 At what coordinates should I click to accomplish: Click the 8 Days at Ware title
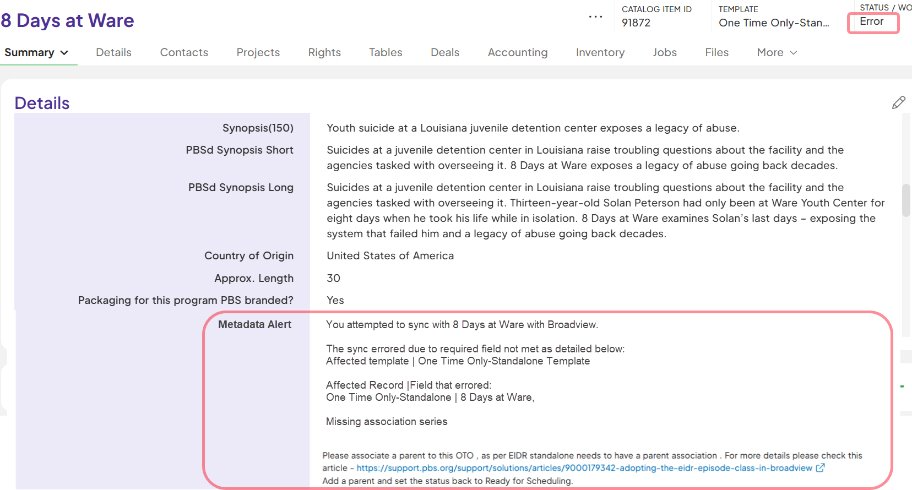coord(67,20)
